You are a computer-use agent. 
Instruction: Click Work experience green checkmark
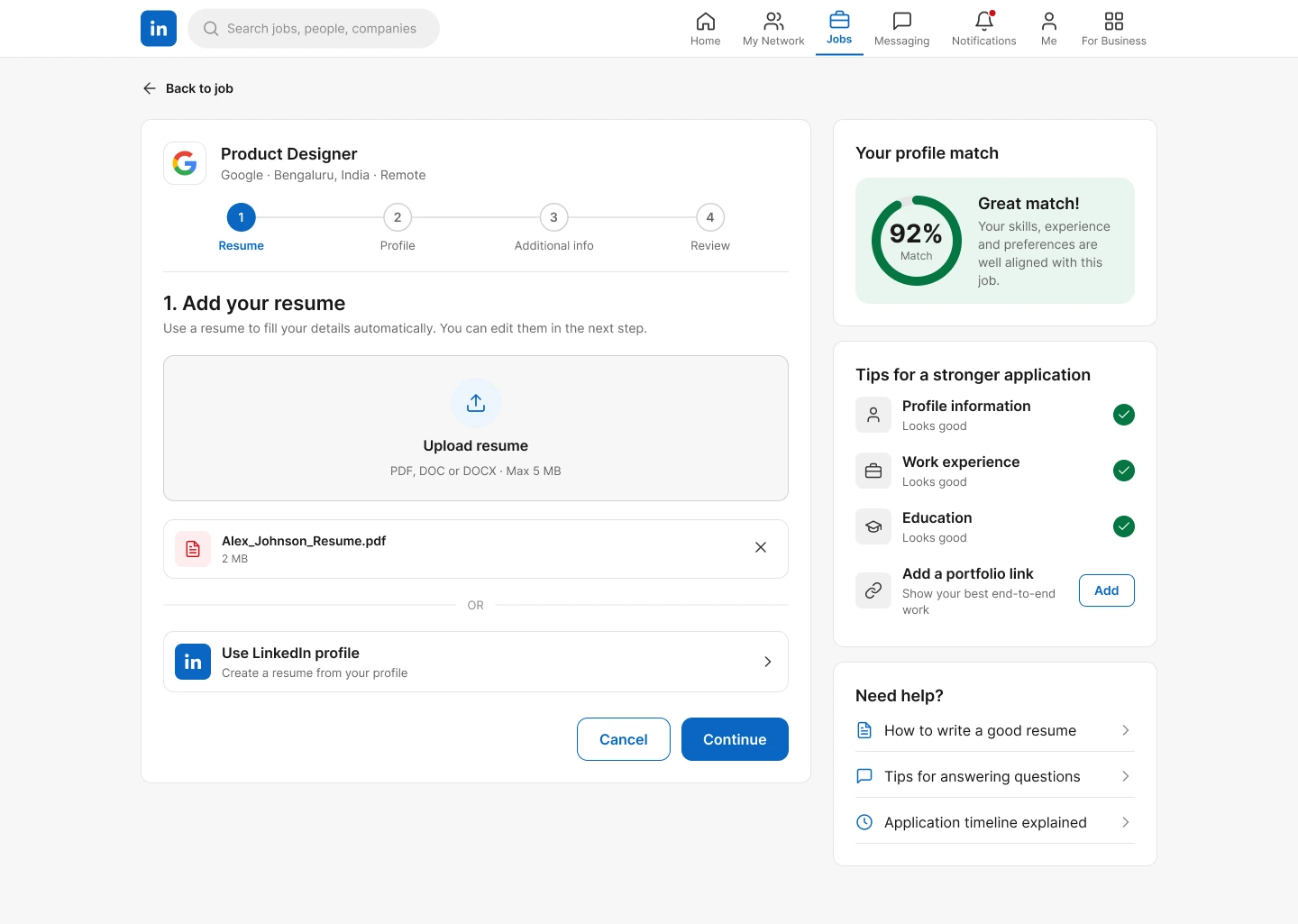click(1124, 471)
